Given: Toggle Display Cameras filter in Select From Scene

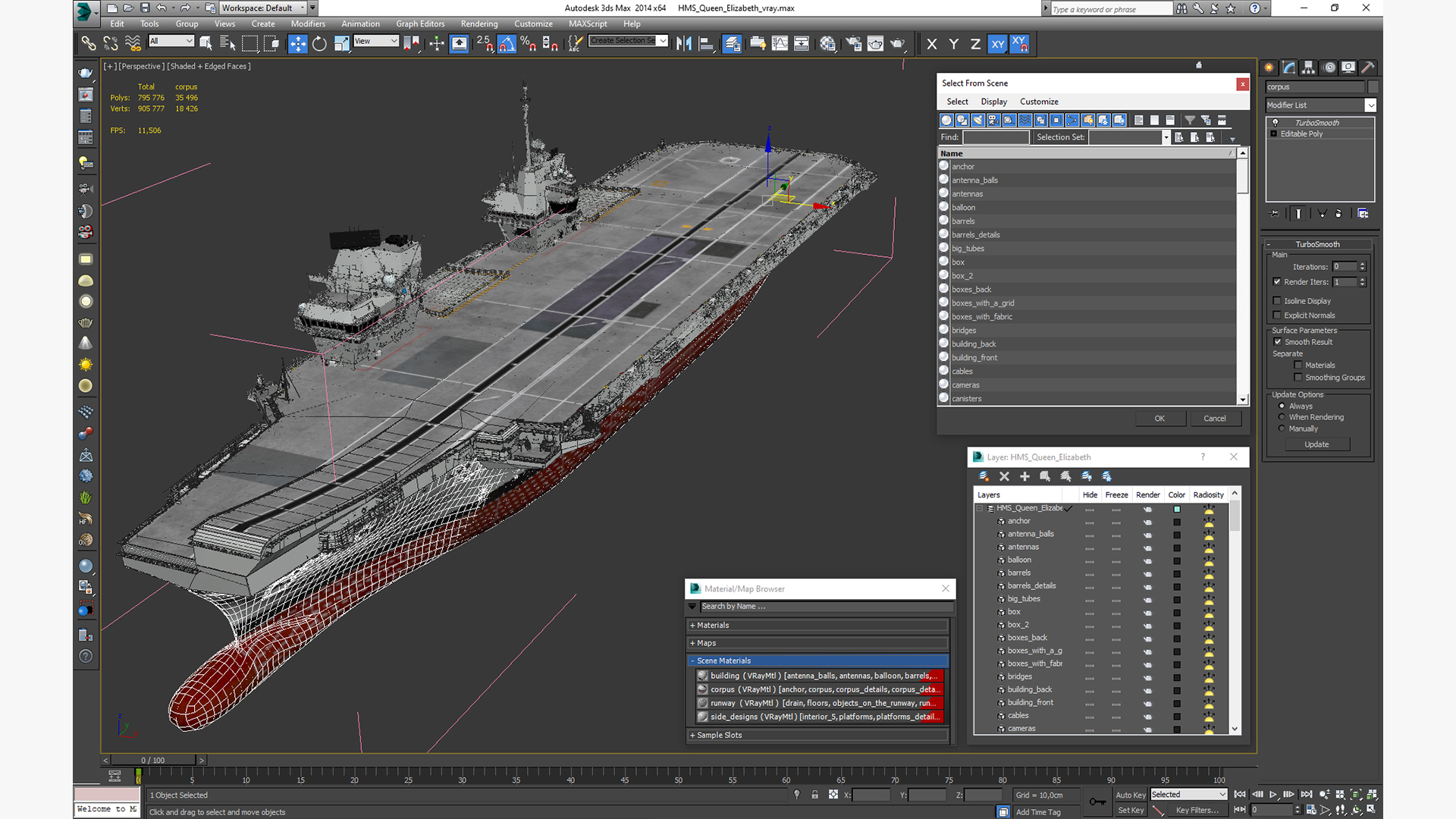Looking at the screenshot, I should [993, 120].
